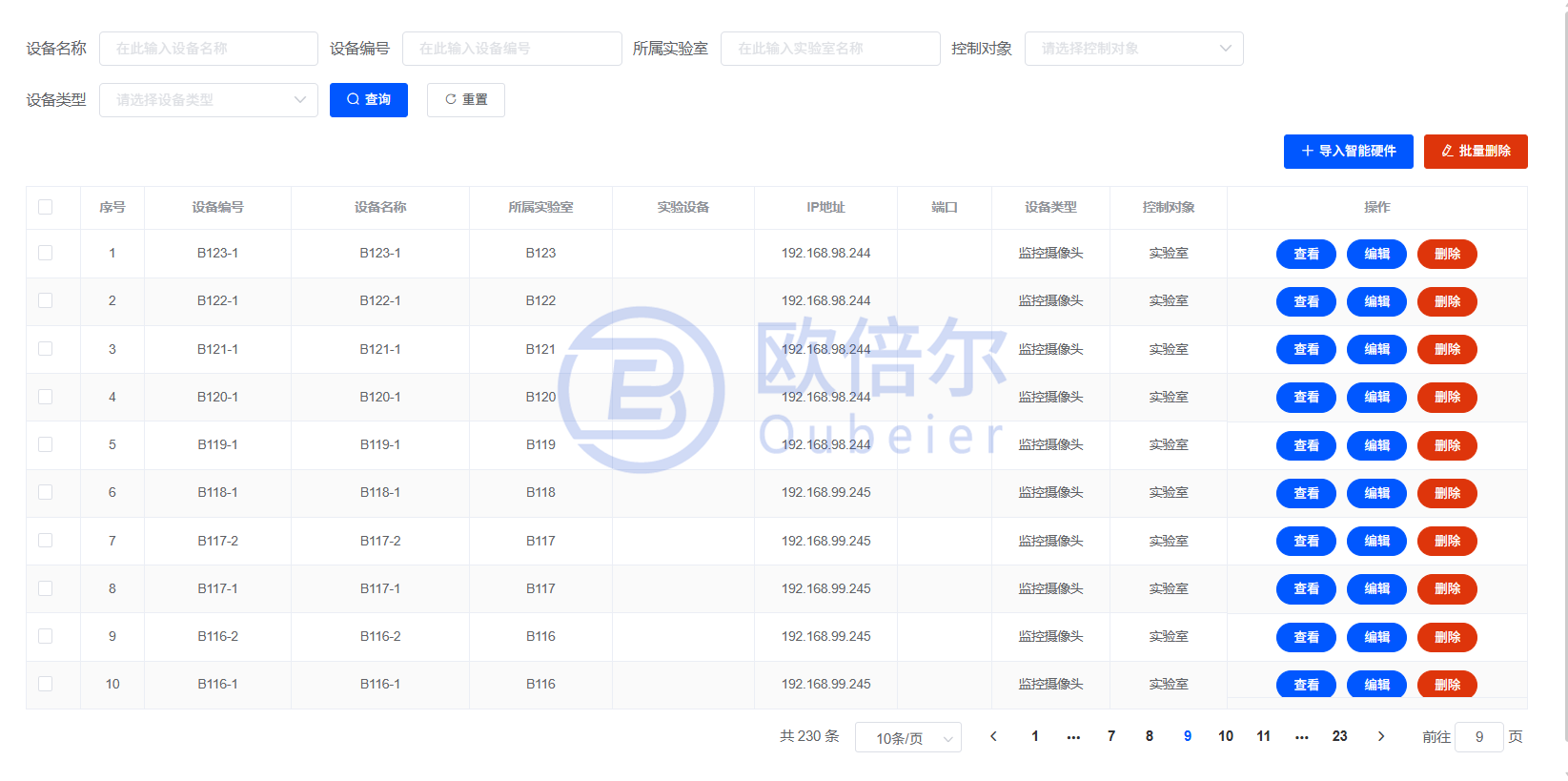Tick the select-all checkbox in header
The image size is (1568, 781).
[46, 207]
